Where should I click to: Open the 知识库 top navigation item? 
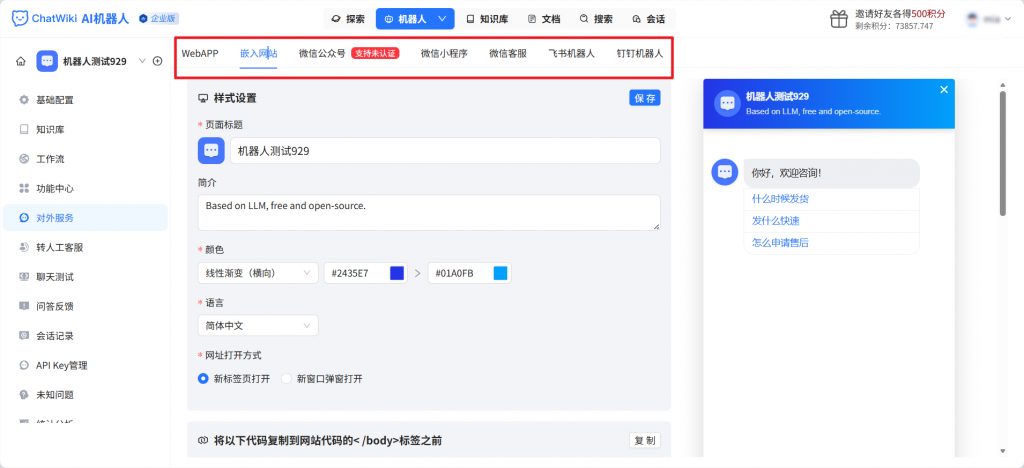click(x=487, y=19)
